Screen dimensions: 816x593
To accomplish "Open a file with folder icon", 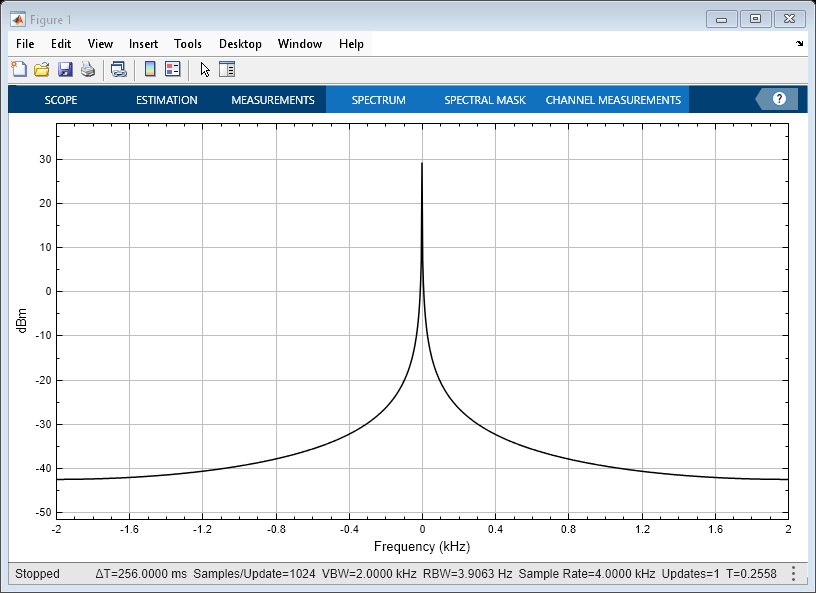I will (42, 69).
